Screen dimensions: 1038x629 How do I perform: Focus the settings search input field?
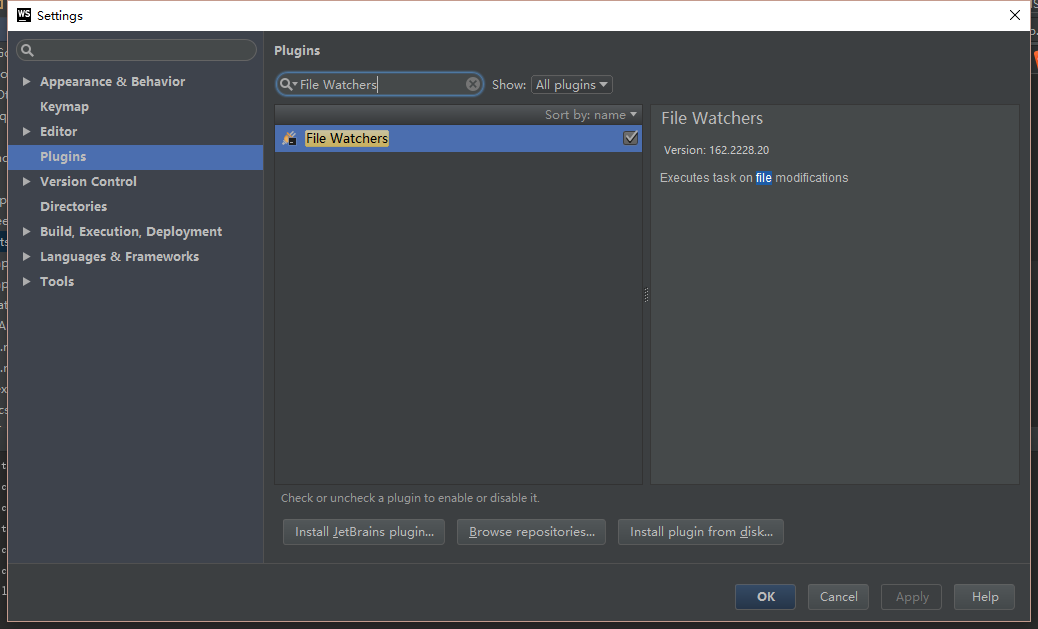[x=136, y=50]
